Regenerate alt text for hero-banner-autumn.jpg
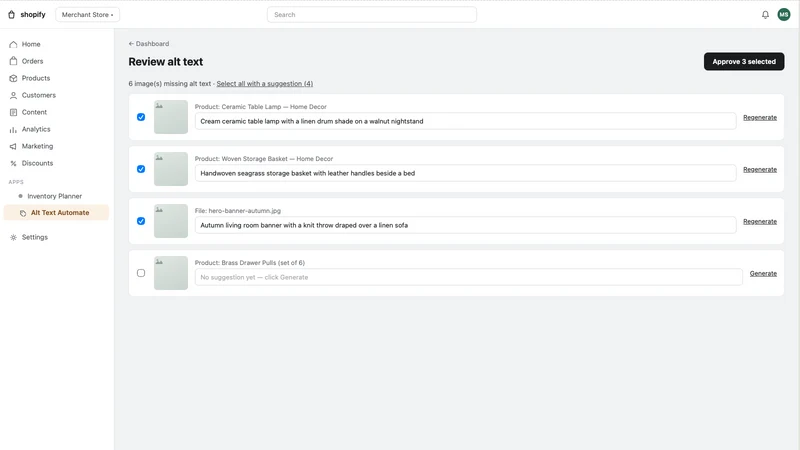The width and height of the screenshot is (800, 450). pos(760,221)
